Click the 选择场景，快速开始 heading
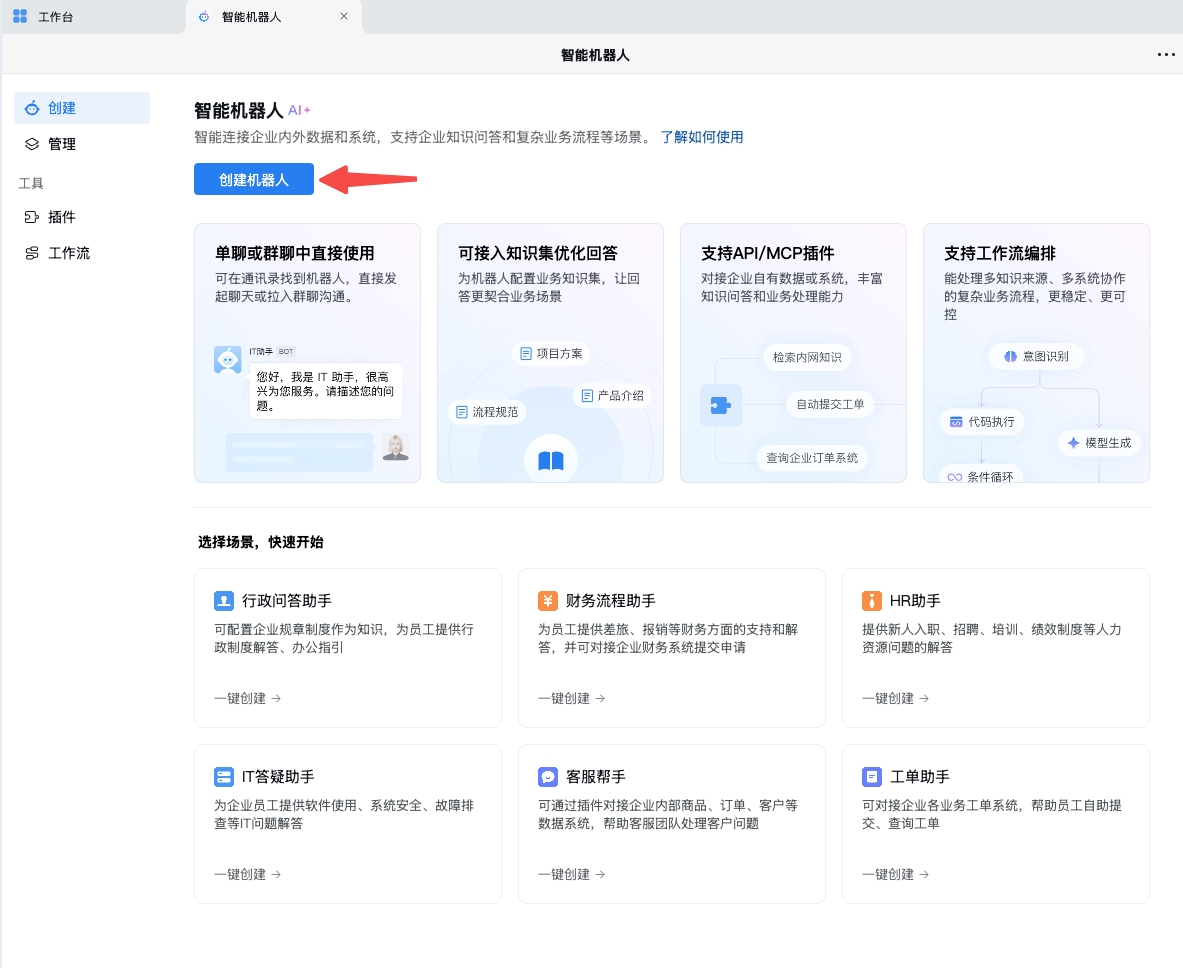The image size is (1183, 968). click(260, 542)
